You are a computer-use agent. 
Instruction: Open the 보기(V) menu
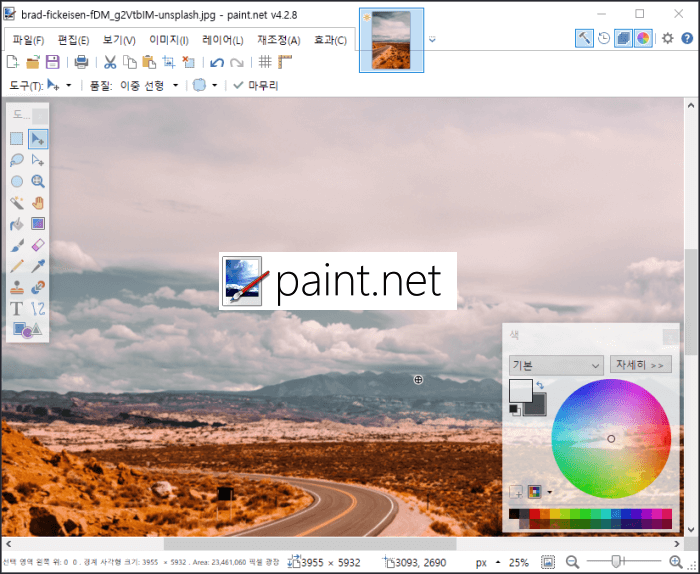tap(119, 40)
